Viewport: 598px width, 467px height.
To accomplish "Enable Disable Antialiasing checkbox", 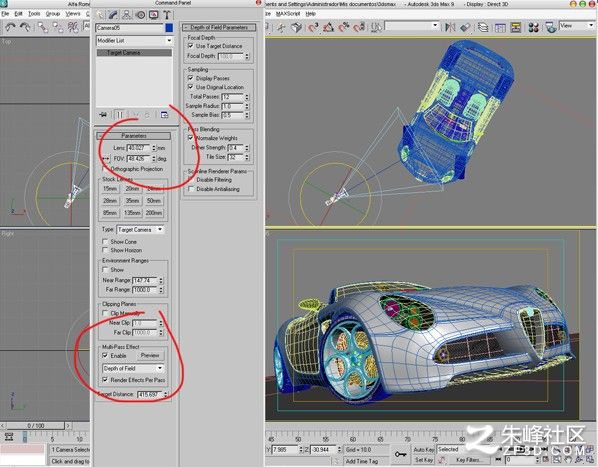I will coord(190,189).
